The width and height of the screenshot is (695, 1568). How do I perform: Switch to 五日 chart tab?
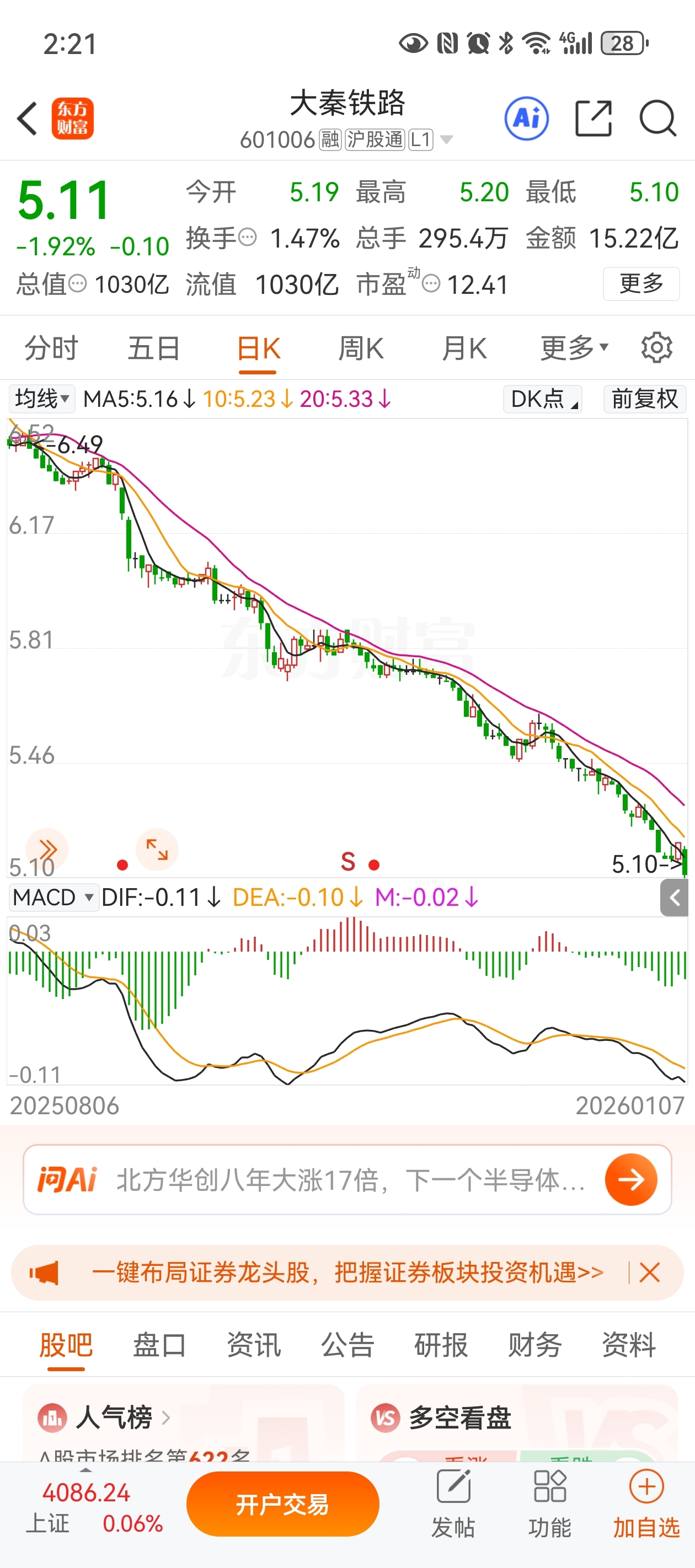point(154,348)
